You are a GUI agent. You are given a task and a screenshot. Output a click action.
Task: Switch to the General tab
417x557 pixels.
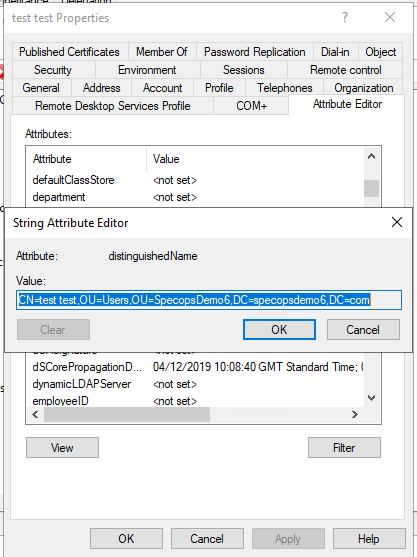click(x=41, y=88)
